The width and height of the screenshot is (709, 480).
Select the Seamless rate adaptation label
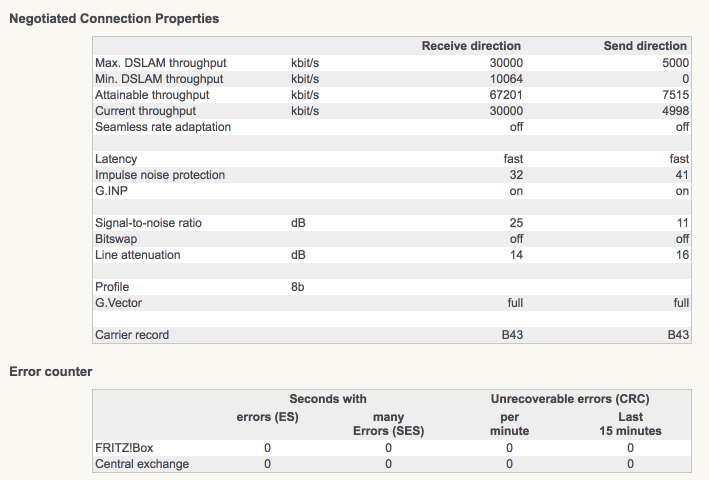163,127
